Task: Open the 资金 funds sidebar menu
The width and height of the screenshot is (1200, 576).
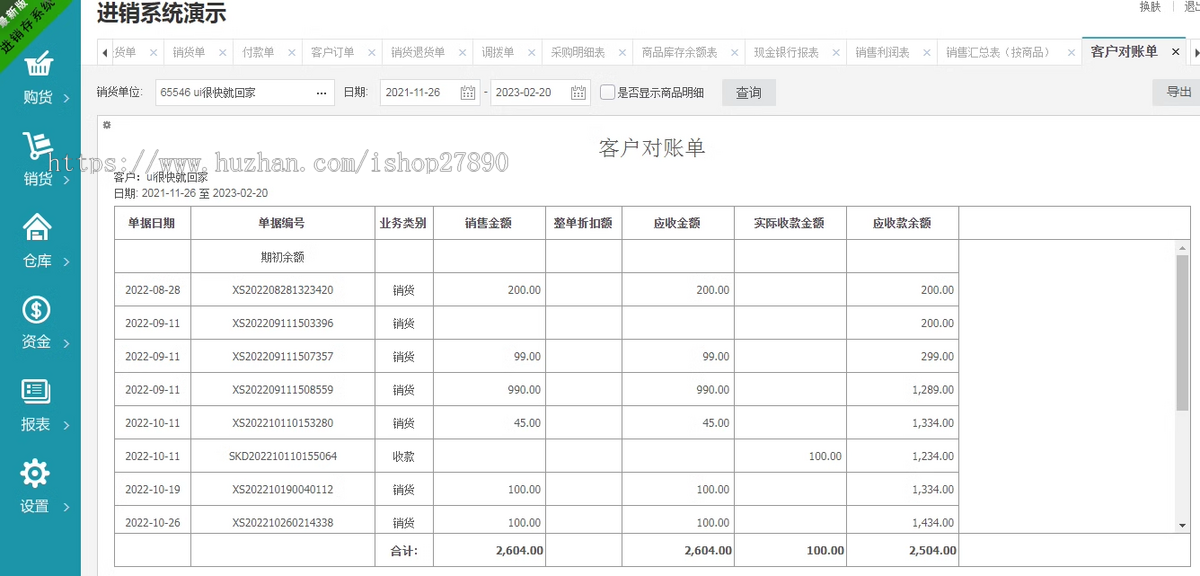Action: (40, 325)
